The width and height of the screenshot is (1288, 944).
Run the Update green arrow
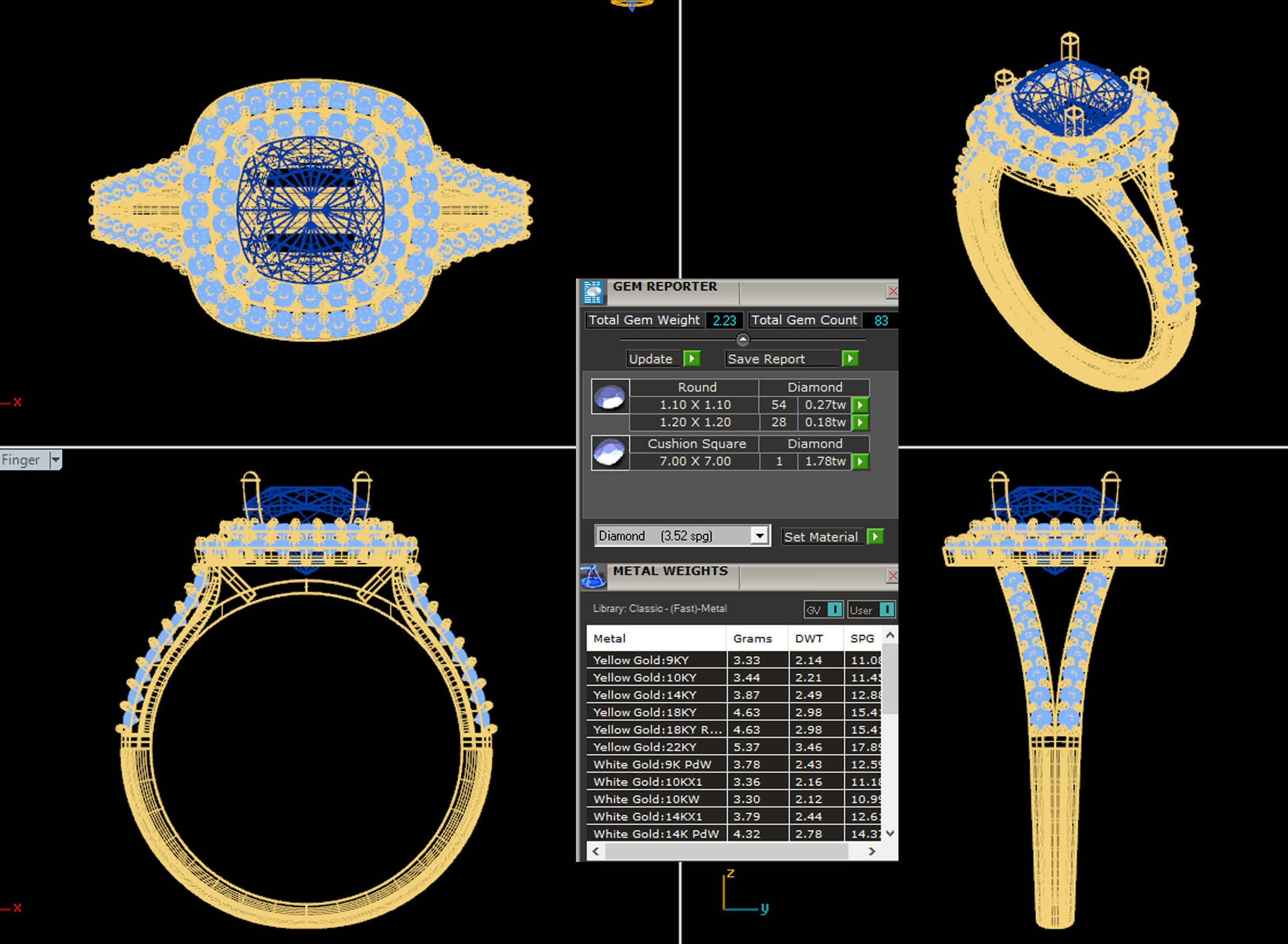[x=692, y=359]
